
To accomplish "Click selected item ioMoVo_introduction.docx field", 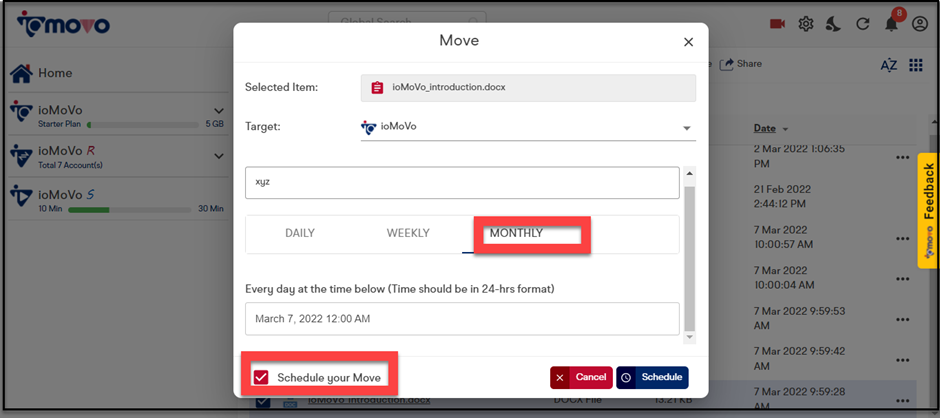I will click(528, 88).
